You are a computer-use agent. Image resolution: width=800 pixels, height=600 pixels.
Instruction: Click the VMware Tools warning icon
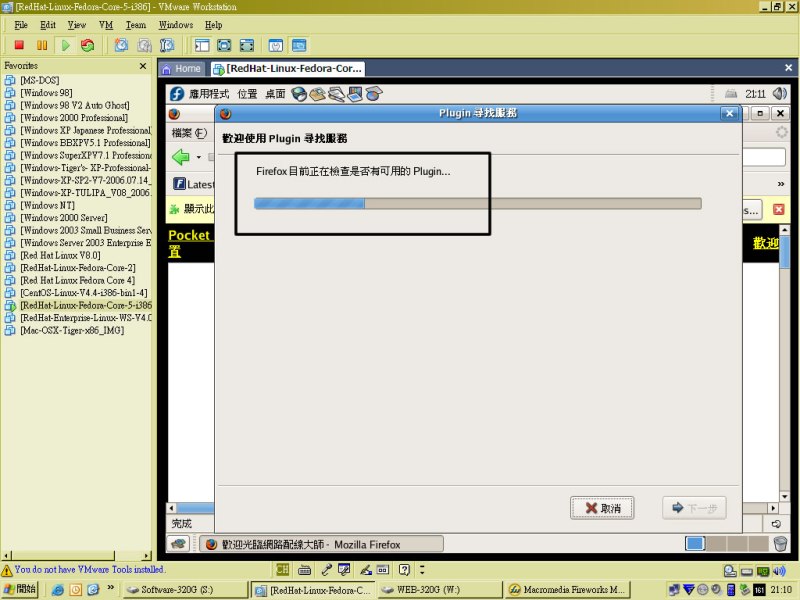[x=7, y=570]
